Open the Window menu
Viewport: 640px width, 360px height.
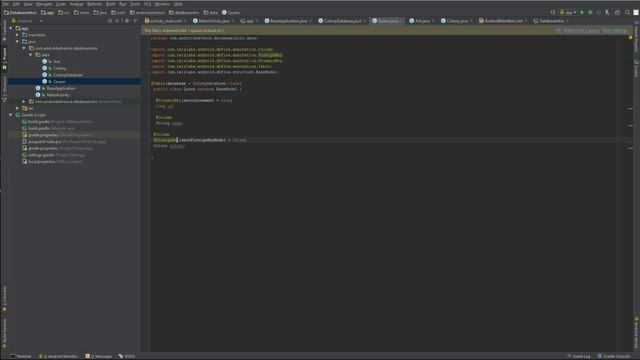tap(162, 4)
